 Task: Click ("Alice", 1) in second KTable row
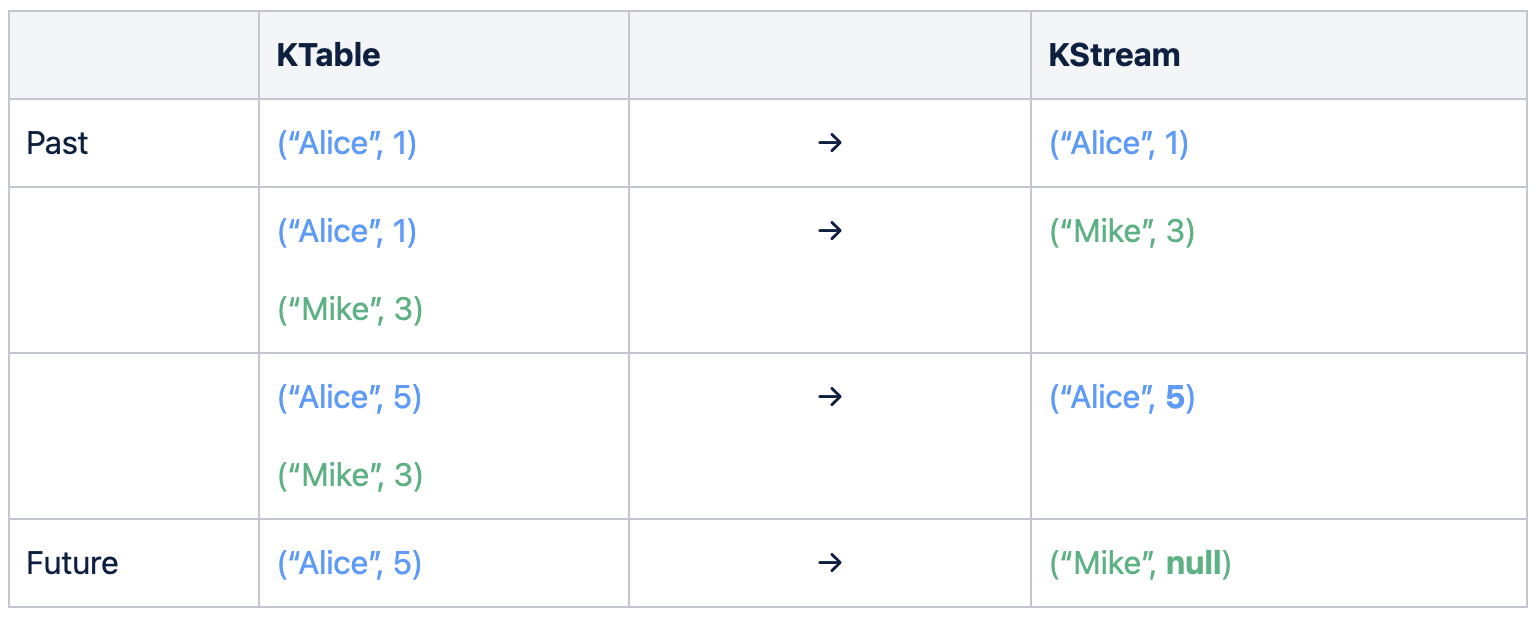click(347, 232)
